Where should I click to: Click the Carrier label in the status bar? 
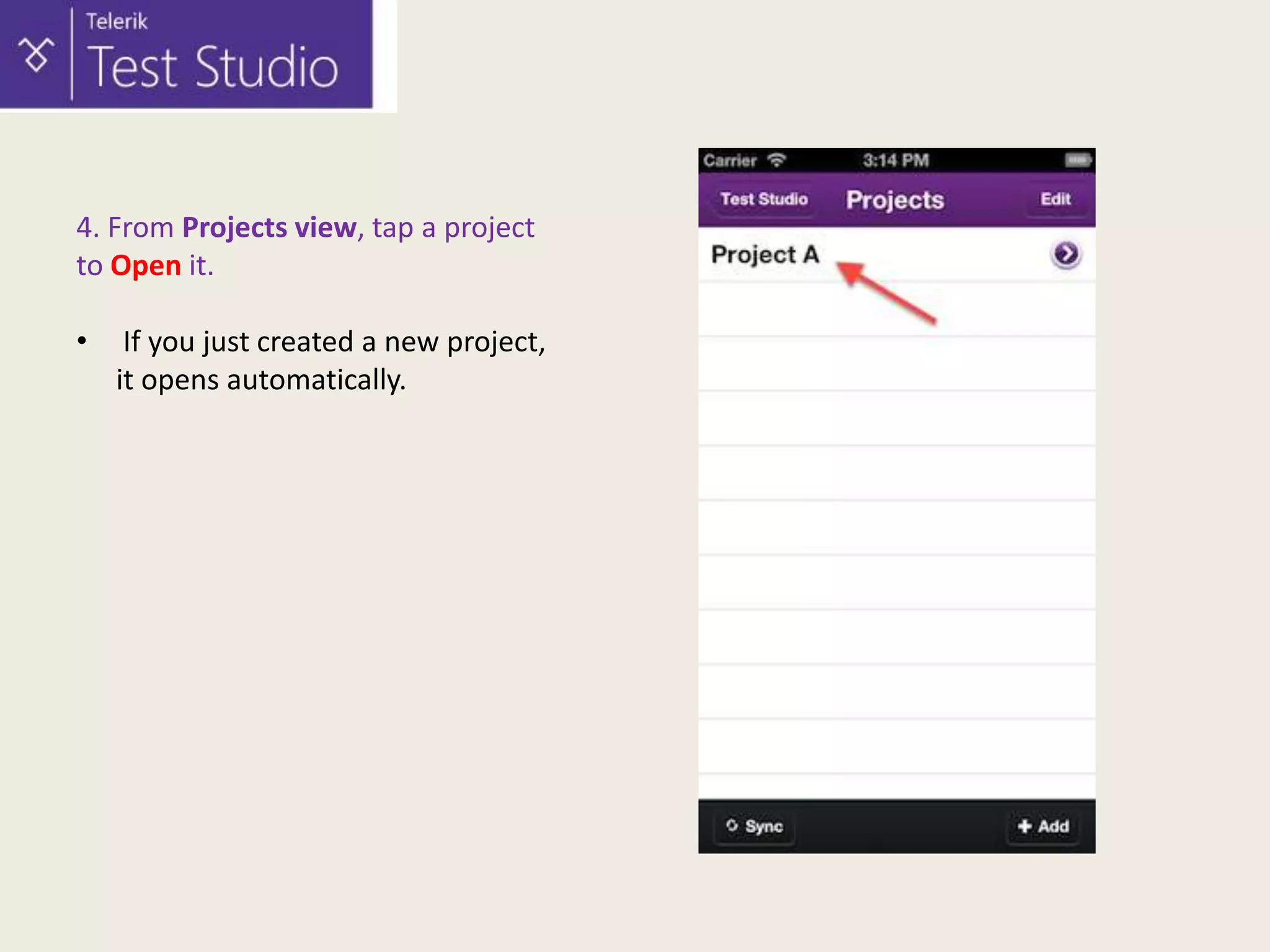pyautogui.click(x=730, y=161)
